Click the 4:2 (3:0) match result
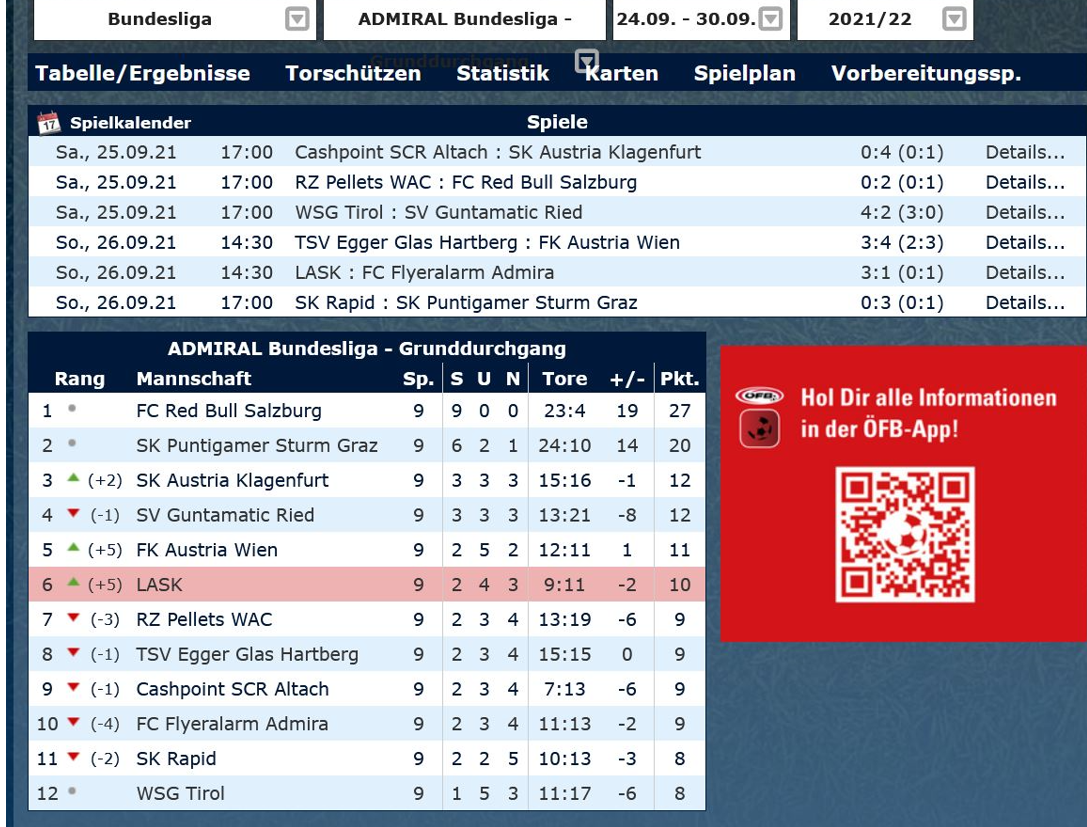 tap(902, 212)
